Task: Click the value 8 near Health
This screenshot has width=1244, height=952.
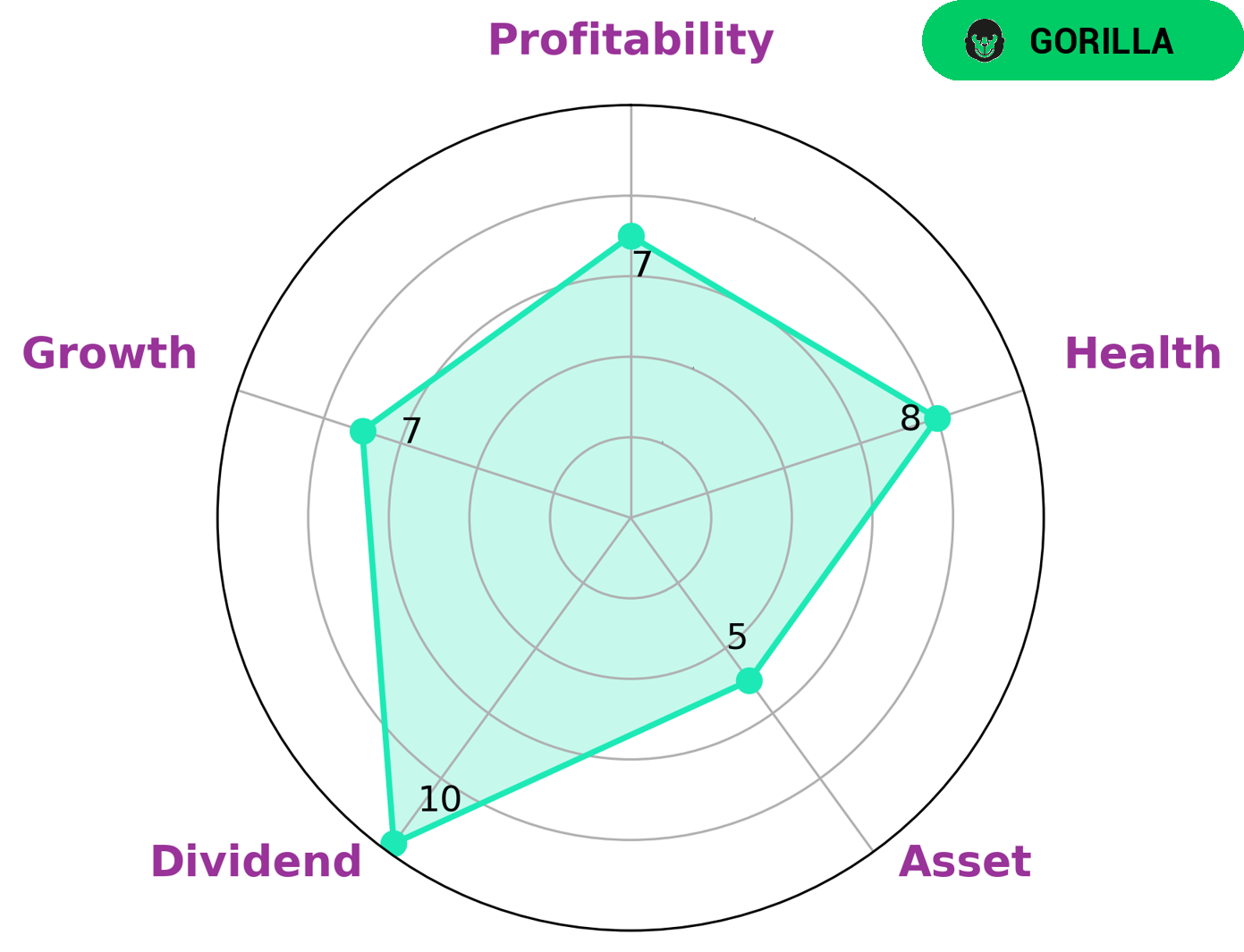Action: click(910, 418)
